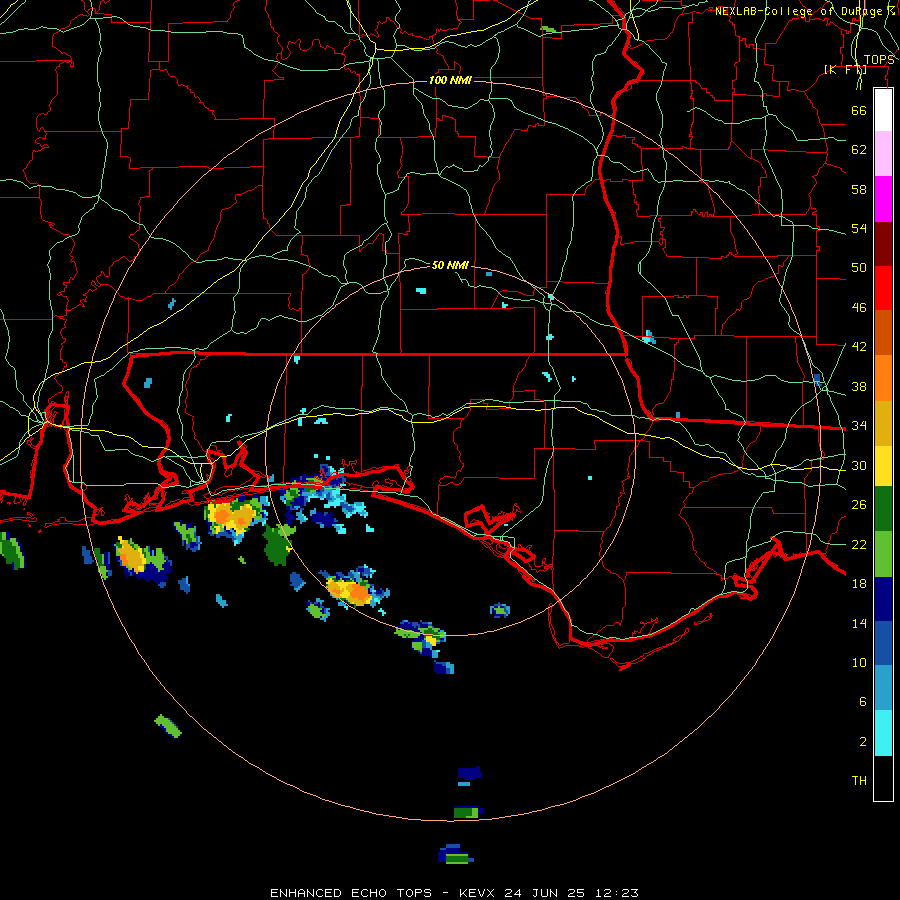Click the "2" scale value
The image size is (900, 900).
tap(862, 742)
